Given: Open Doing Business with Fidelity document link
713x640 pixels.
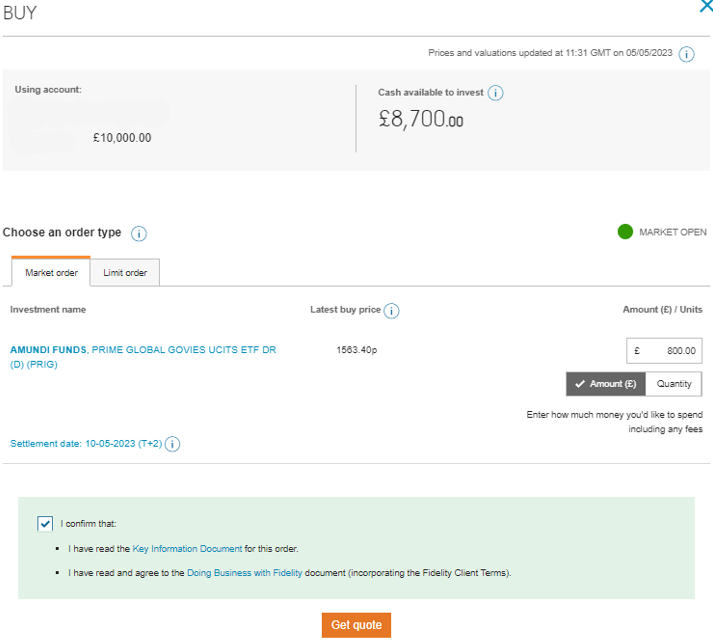Looking at the screenshot, I should [x=245, y=573].
